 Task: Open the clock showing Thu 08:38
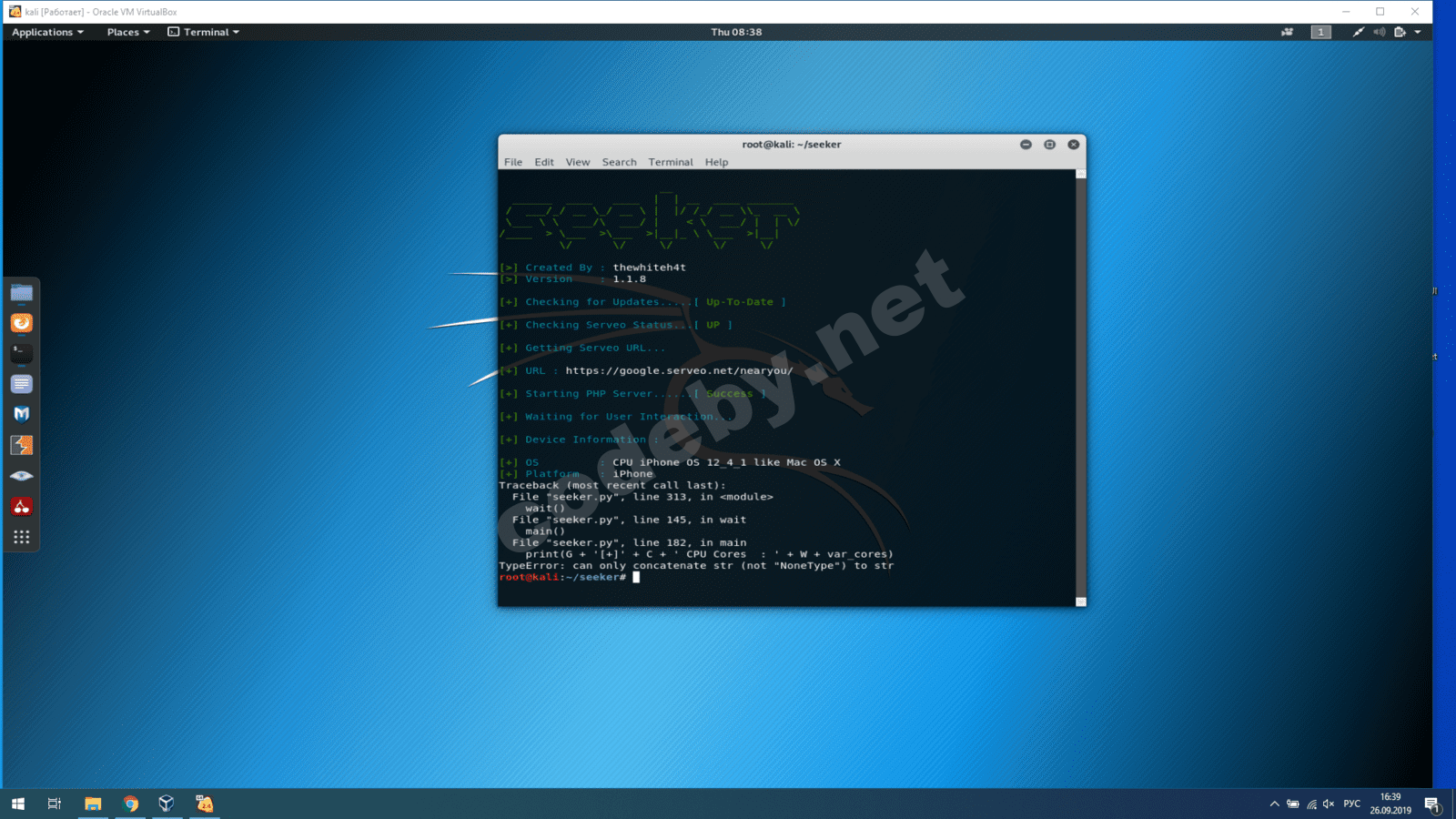(x=736, y=32)
